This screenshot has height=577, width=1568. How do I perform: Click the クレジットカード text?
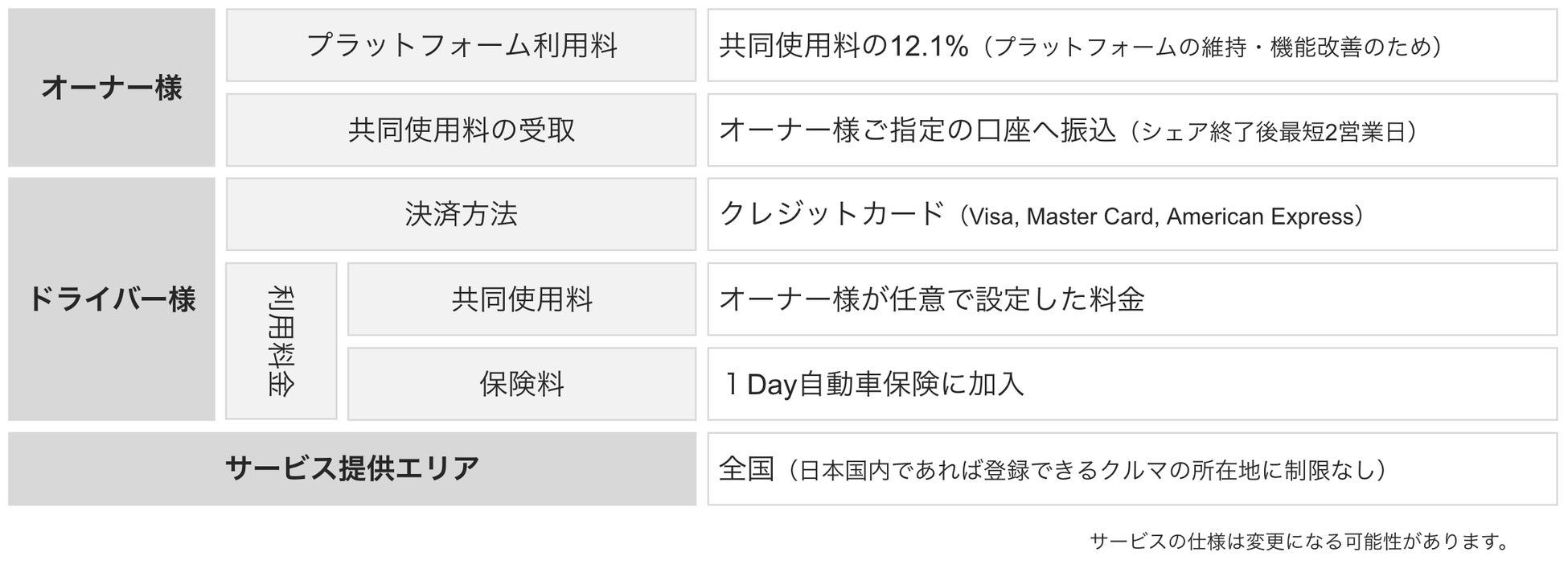(832, 214)
